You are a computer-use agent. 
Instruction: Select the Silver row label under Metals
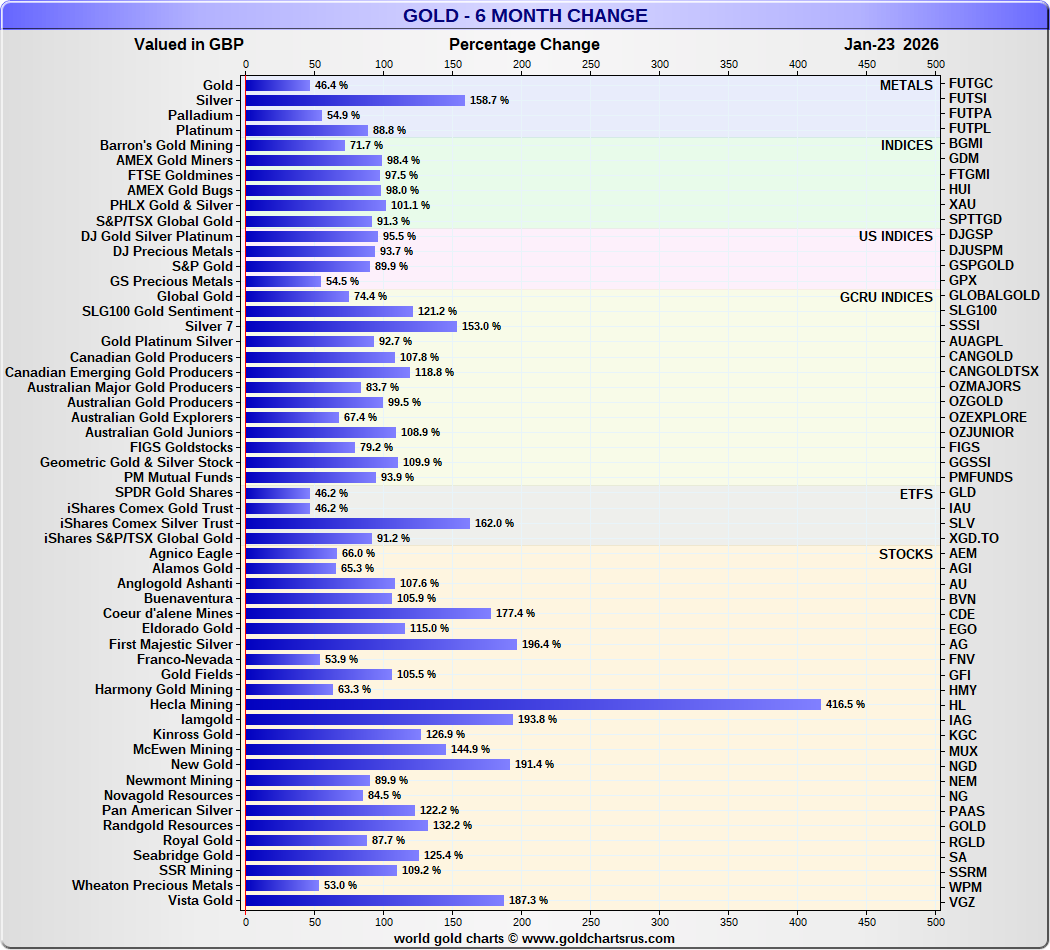214,100
